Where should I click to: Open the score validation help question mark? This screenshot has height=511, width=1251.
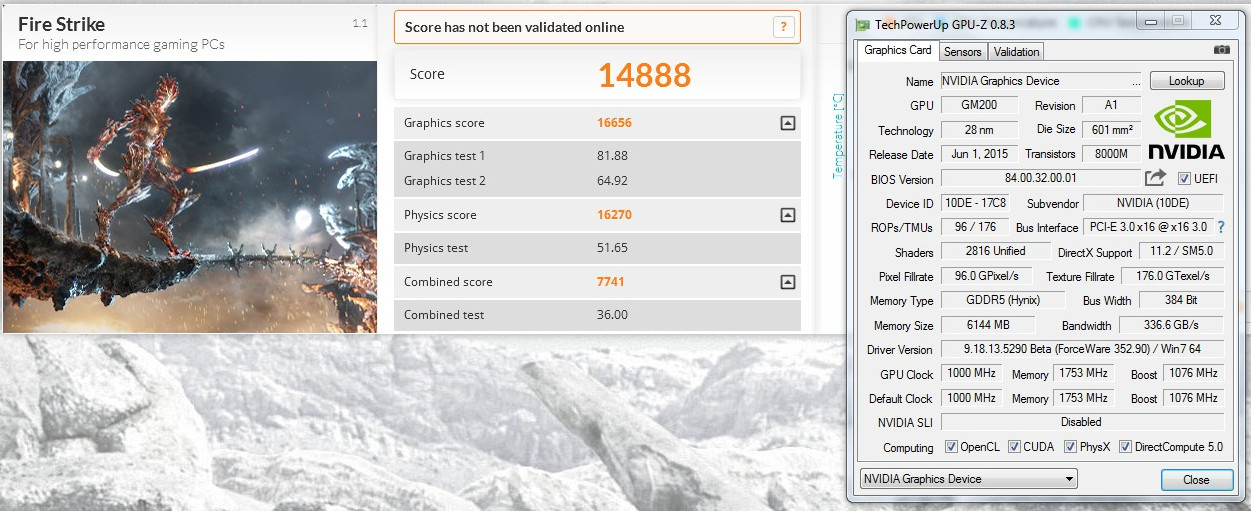[784, 28]
